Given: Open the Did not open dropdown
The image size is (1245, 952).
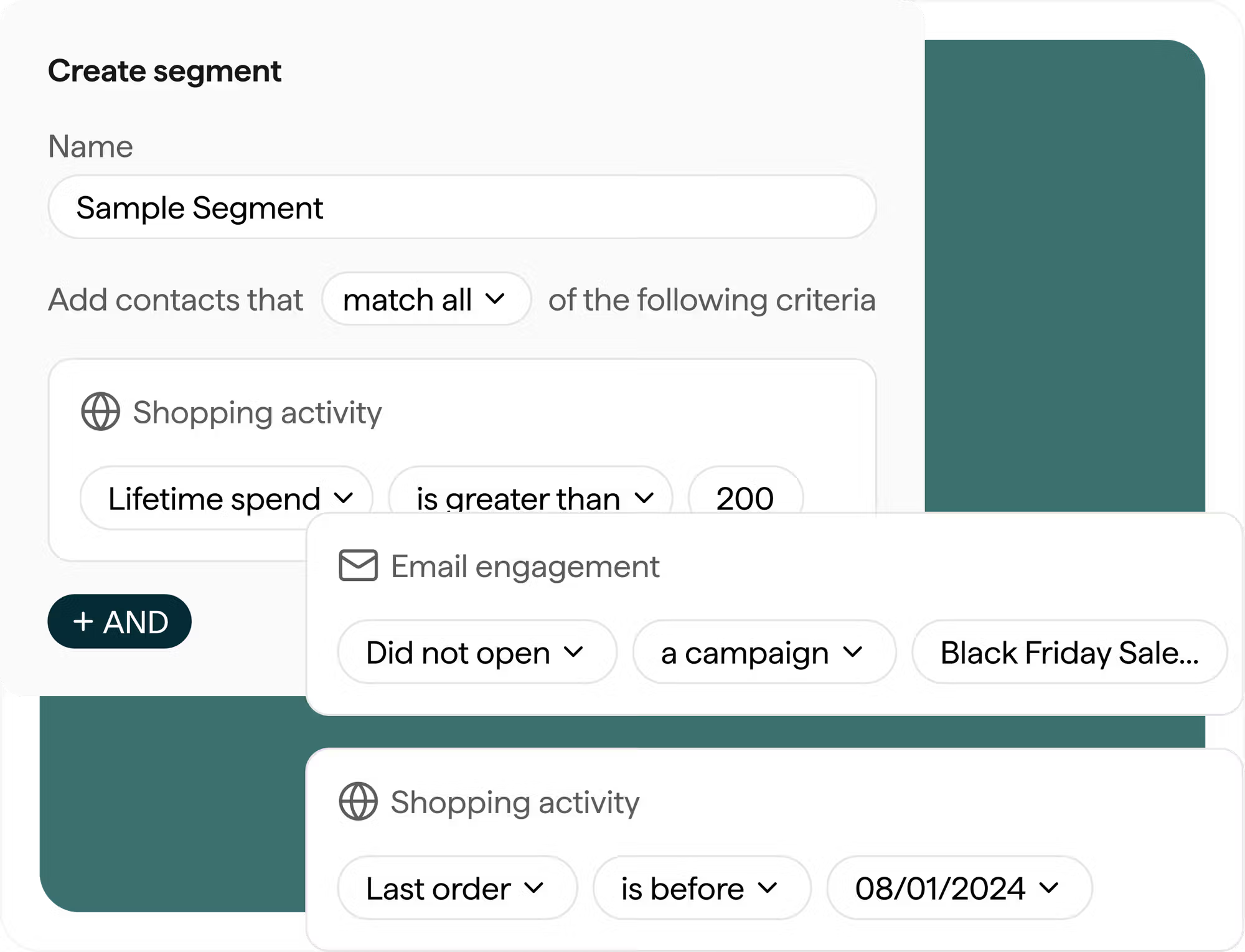Looking at the screenshot, I should (475, 652).
